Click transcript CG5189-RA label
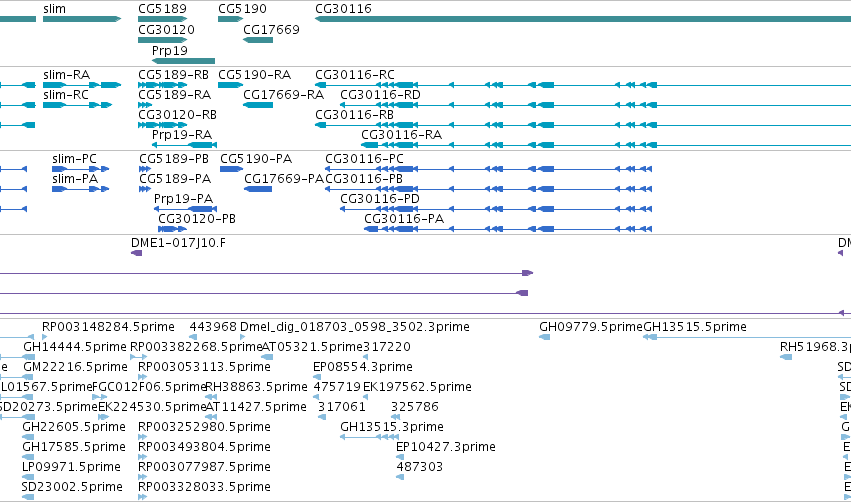The width and height of the screenshot is (851, 502). pyautogui.click(x=174, y=94)
